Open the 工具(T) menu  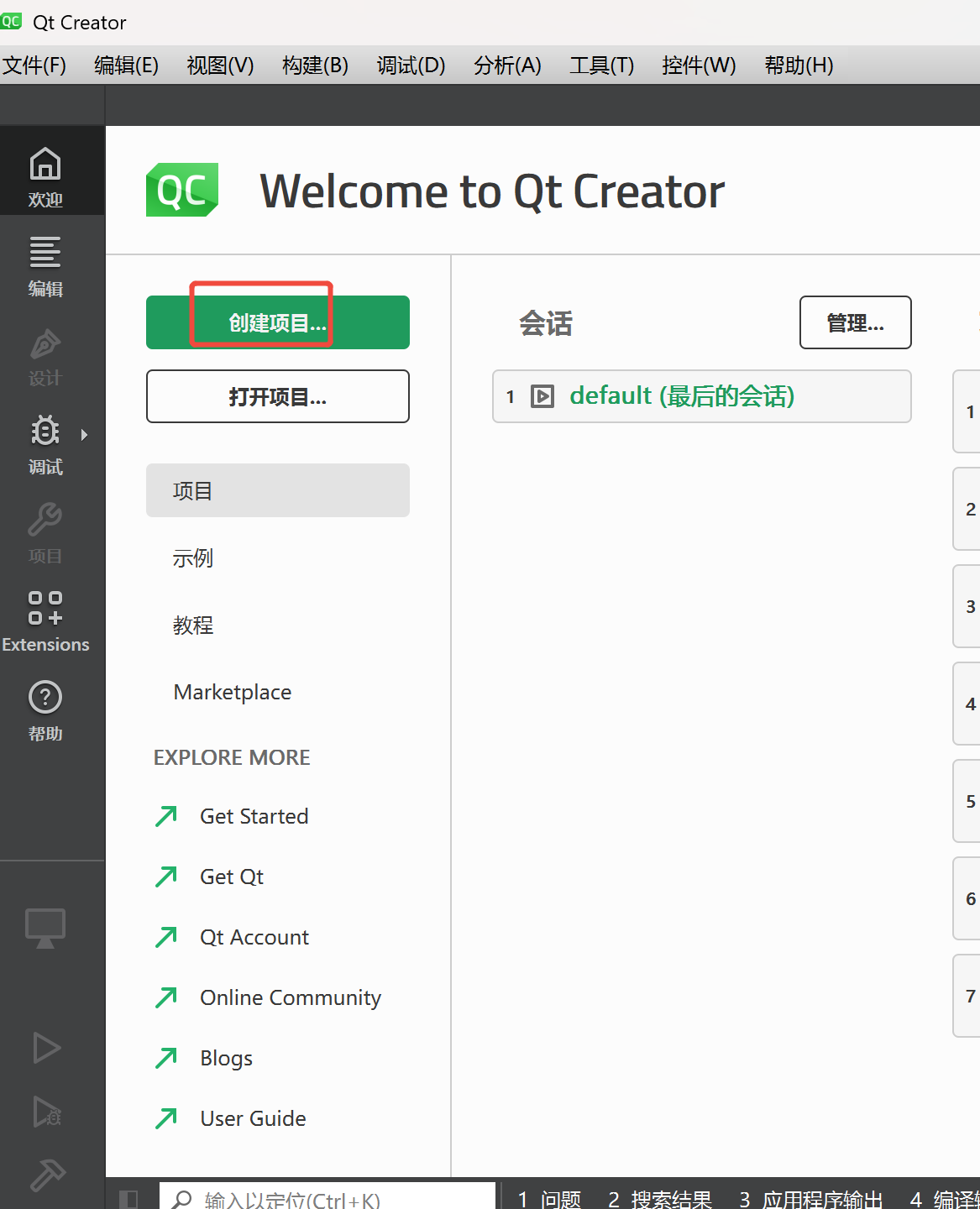602,65
